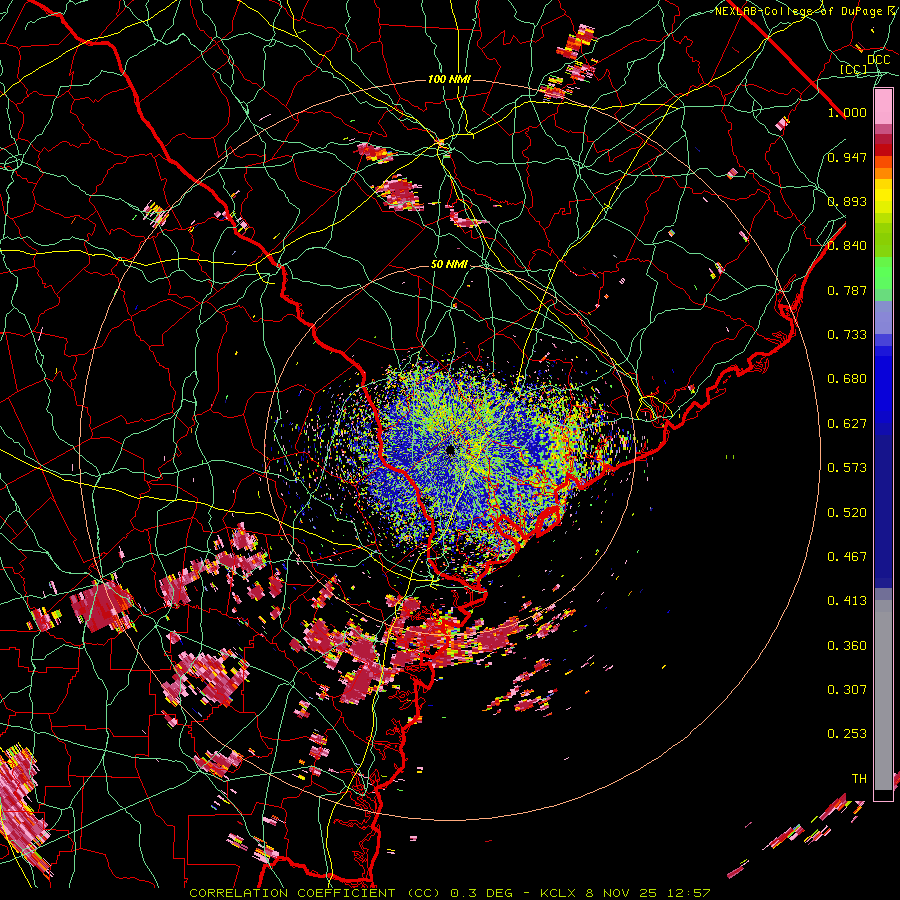This screenshot has width=900, height=900.
Task: Click the DCC label above the color scale
Action: pyautogui.click(x=878, y=60)
